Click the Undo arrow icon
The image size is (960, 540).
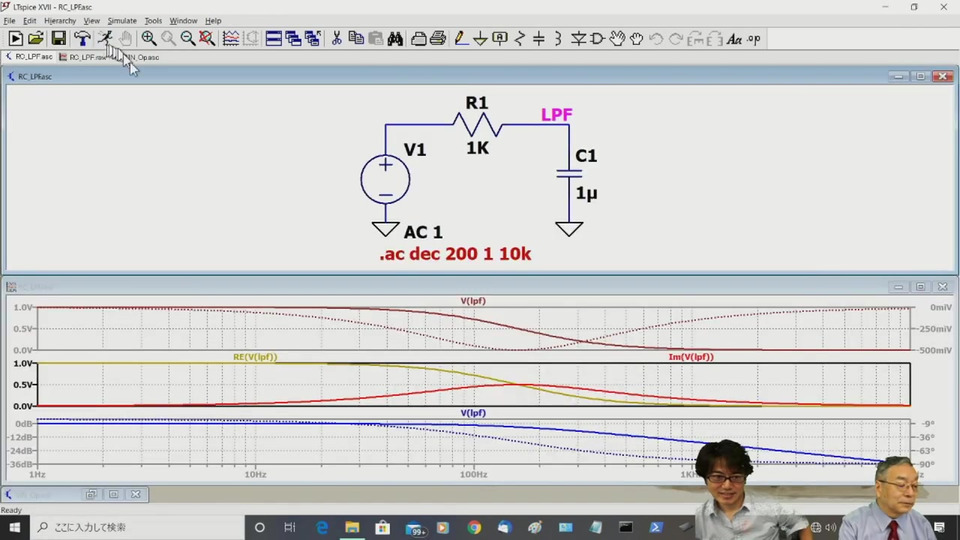[656, 39]
